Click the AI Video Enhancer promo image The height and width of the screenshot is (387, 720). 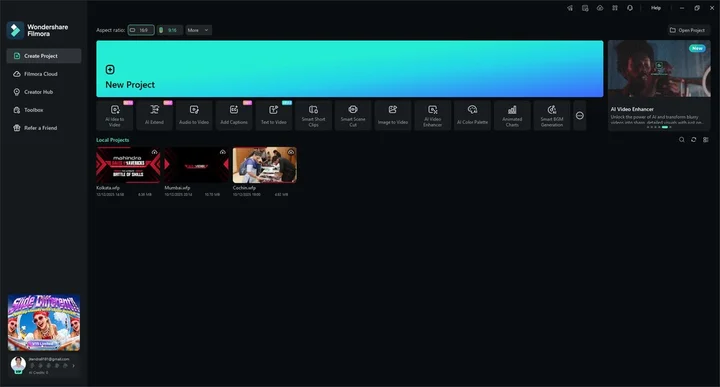coord(659,68)
